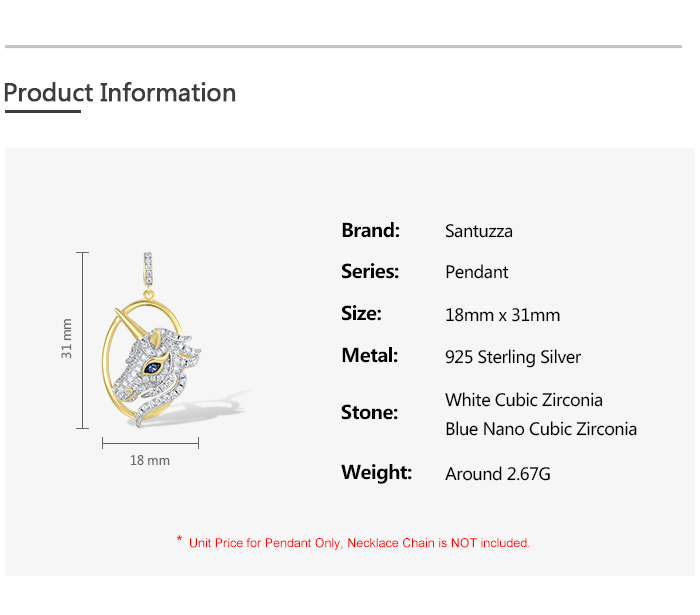Click the red necklace chain disclaimer note
700x615 pixels.
pyautogui.click(x=359, y=543)
